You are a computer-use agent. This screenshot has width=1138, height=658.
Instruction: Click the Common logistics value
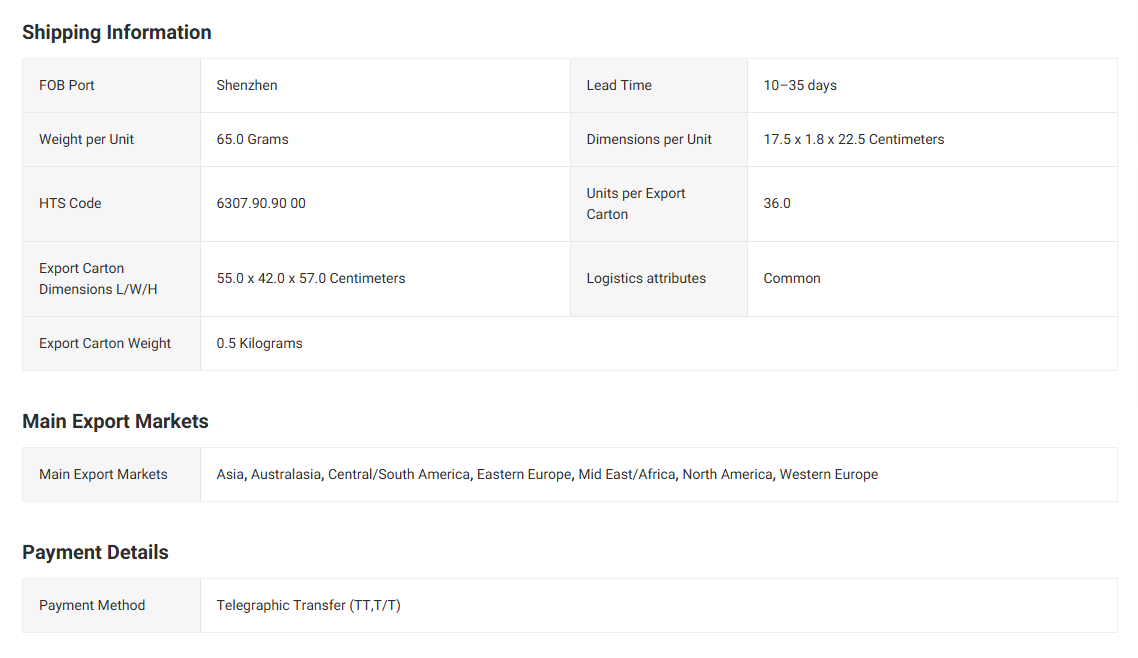[792, 278]
